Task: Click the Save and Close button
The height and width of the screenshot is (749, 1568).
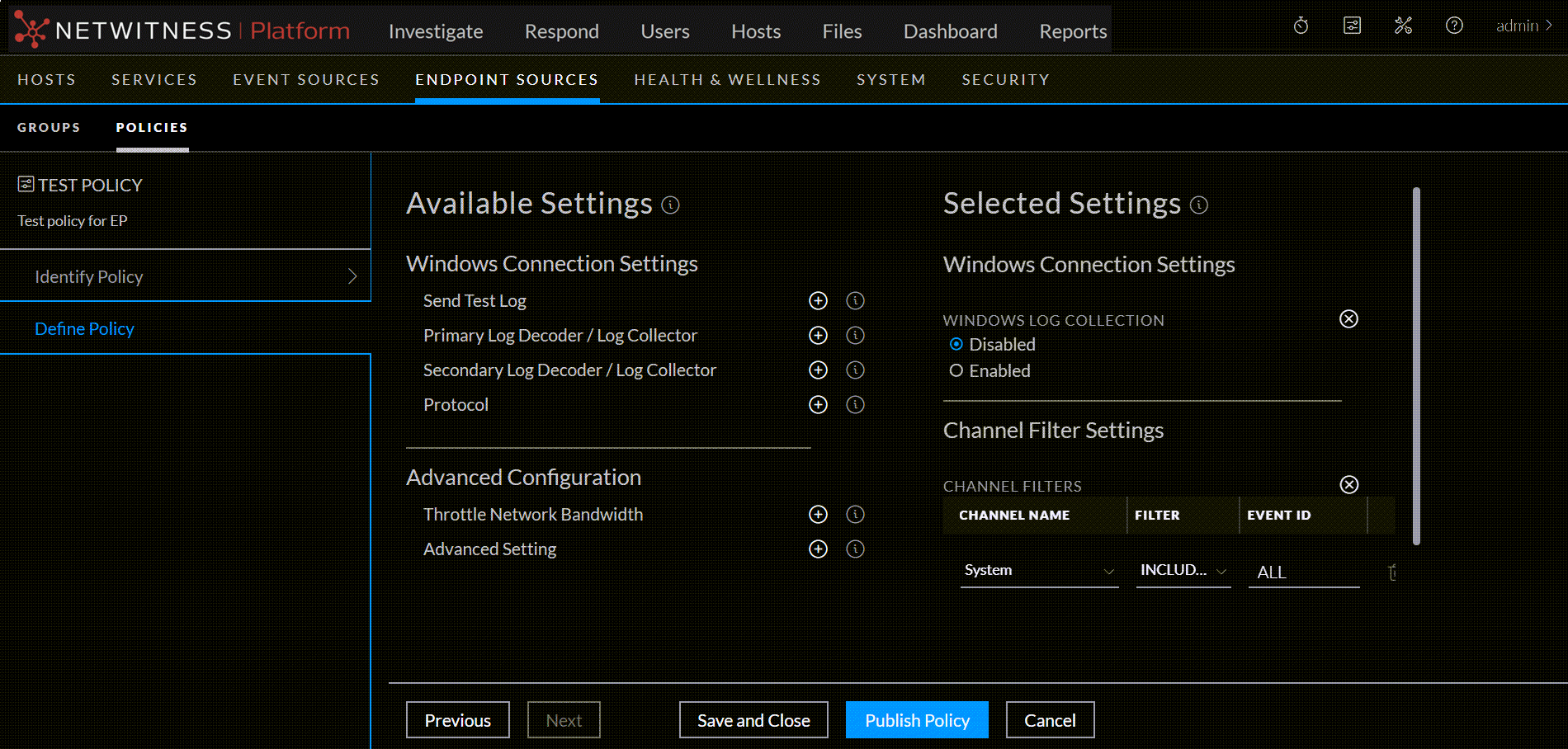Action: 753,720
